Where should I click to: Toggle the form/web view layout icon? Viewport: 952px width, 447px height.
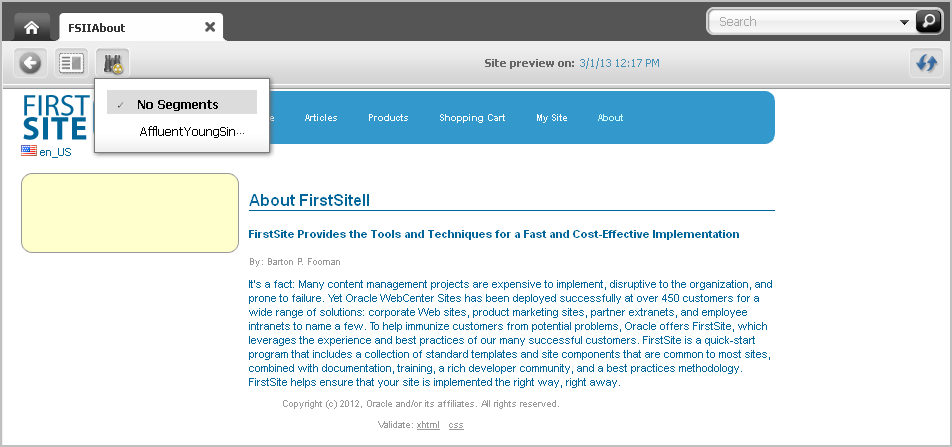tap(70, 63)
